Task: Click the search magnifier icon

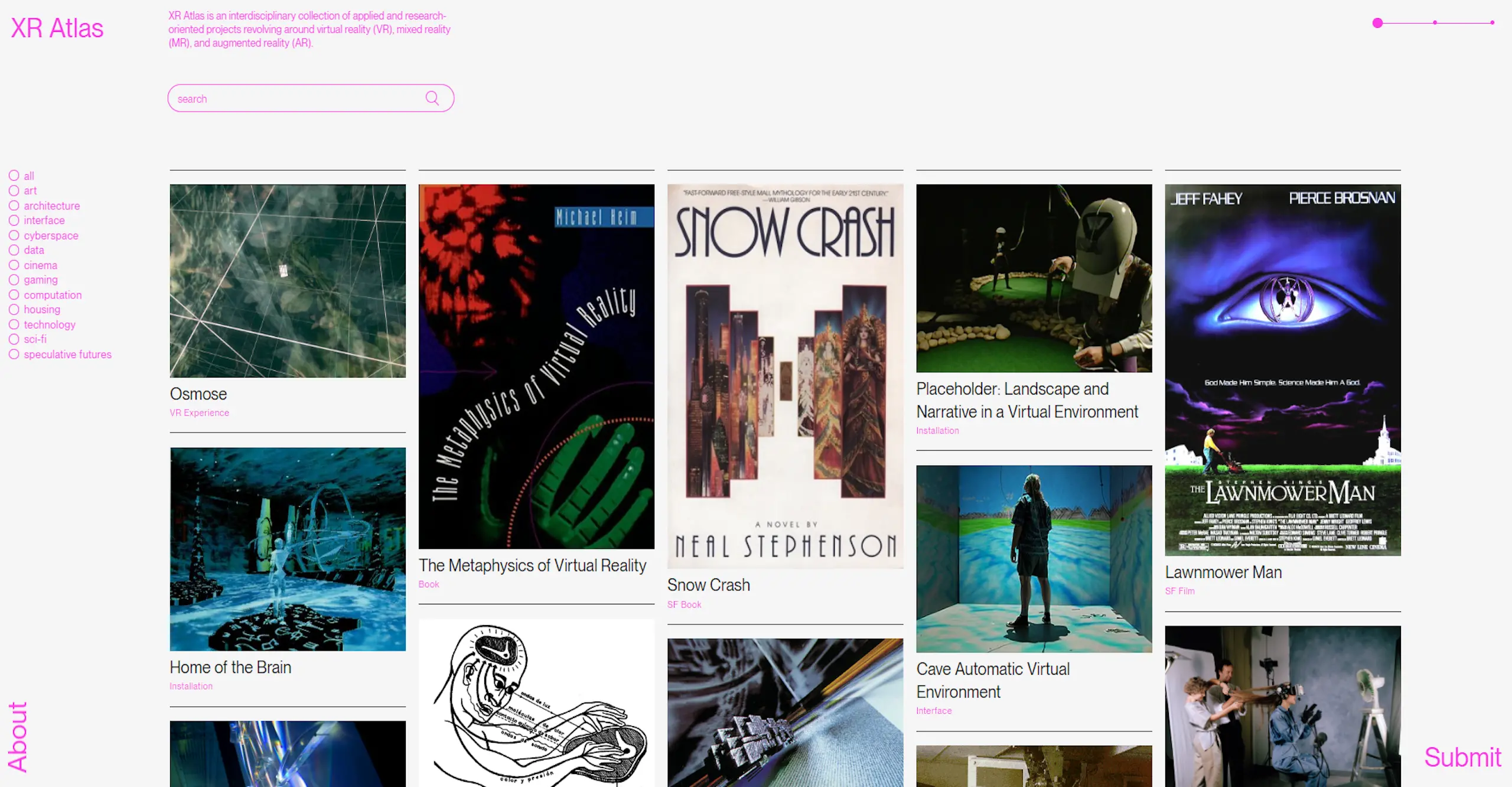Action: click(x=432, y=98)
